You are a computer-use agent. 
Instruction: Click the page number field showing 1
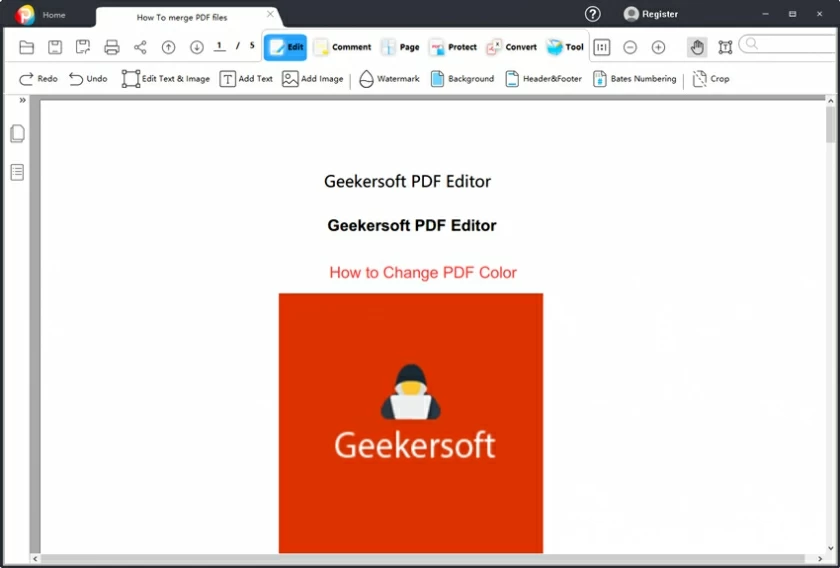click(219, 46)
